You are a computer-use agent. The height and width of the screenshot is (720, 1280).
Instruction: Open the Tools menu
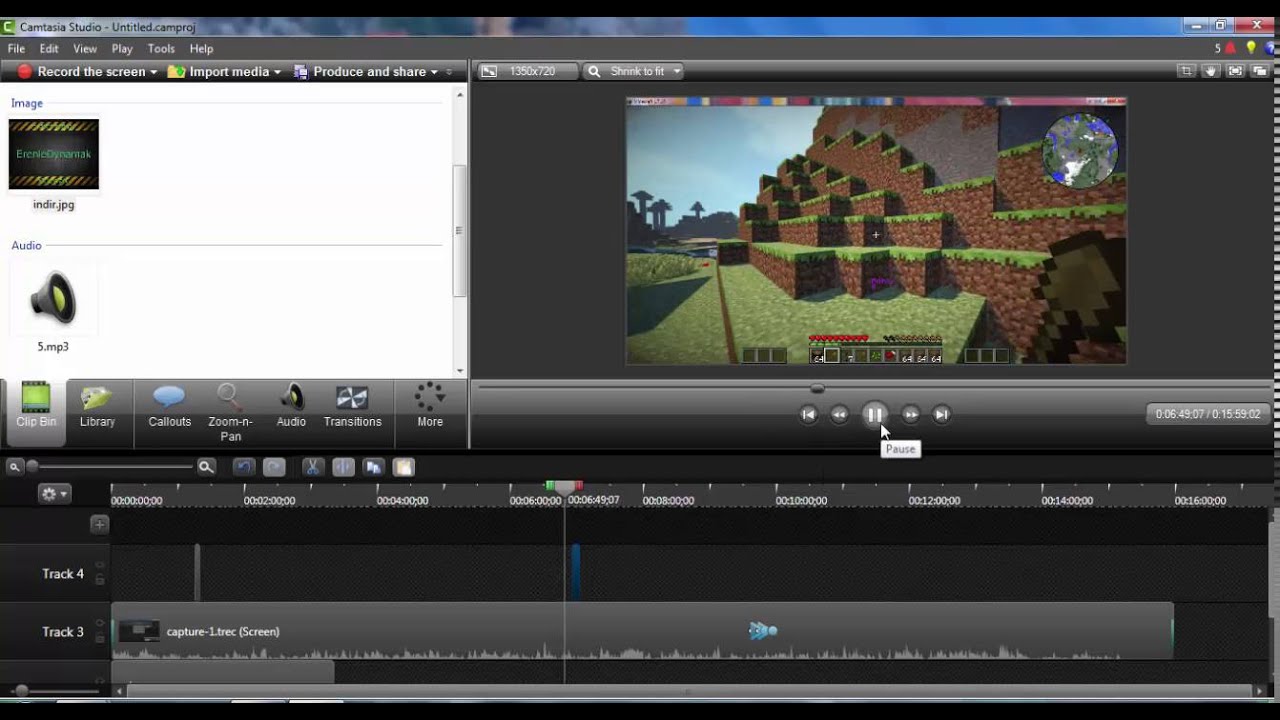coord(161,48)
